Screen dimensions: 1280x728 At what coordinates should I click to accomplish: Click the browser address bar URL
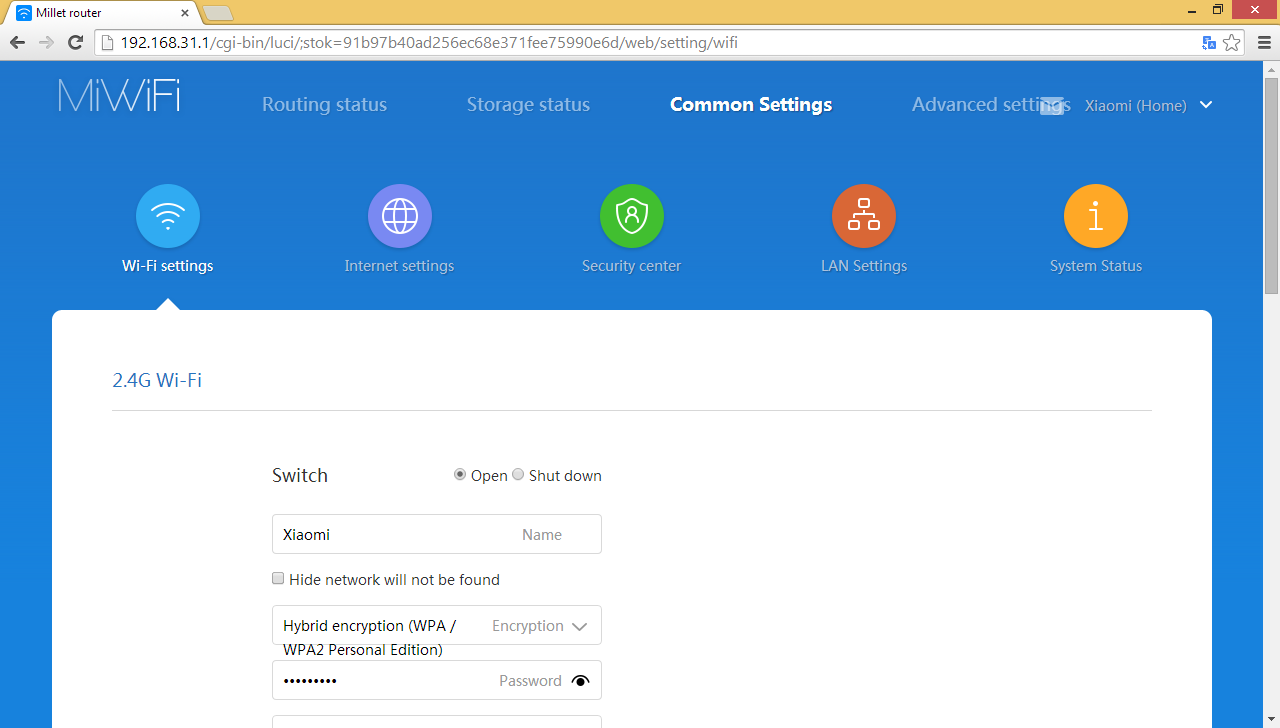(429, 43)
